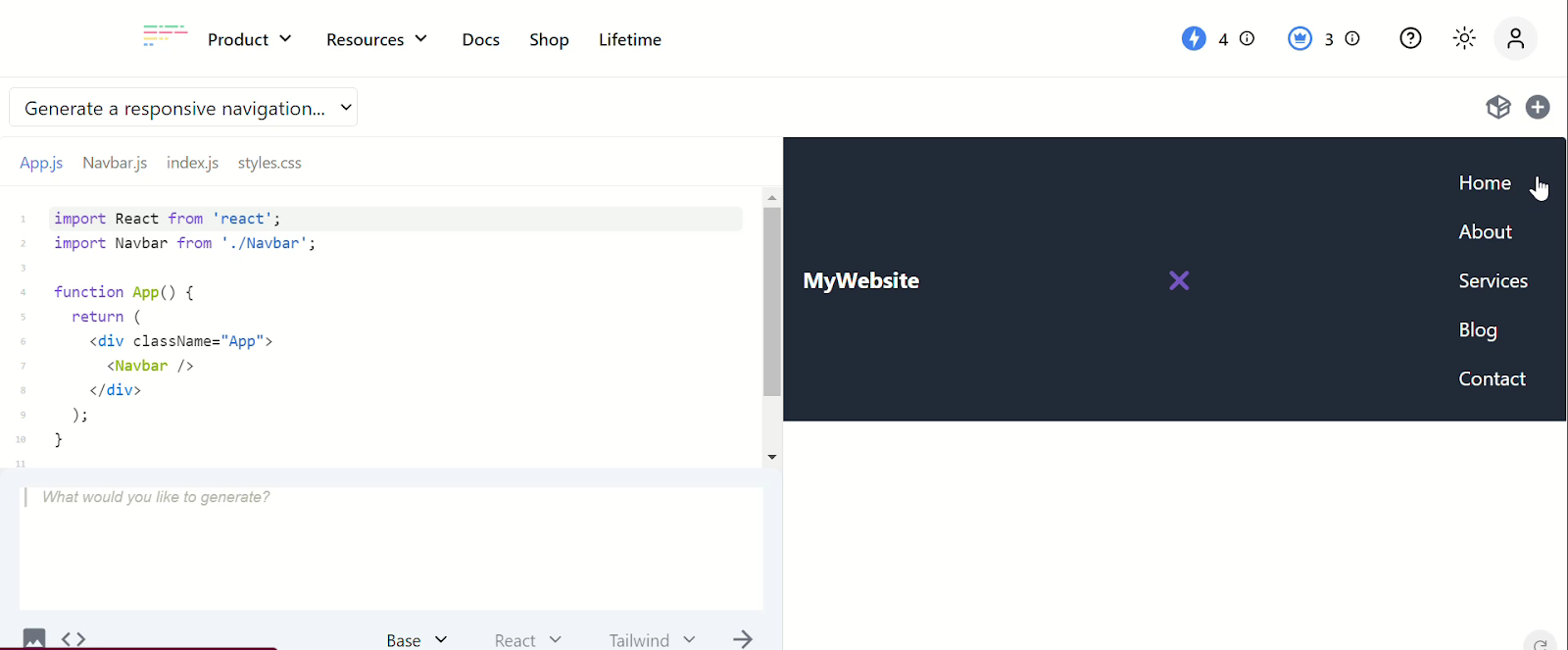The height and width of the screenshot is (650, 1568).
Task: Click the plus add new icon
Action: 1538,107
